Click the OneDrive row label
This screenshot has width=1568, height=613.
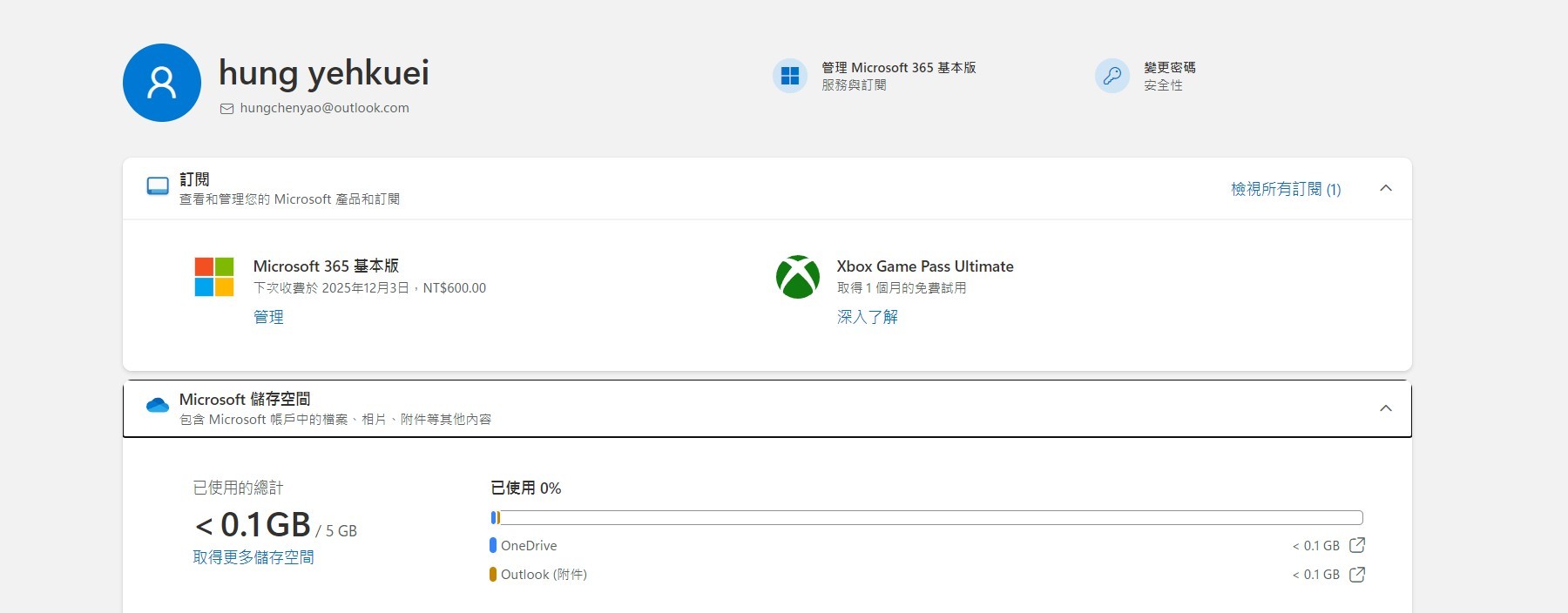click(529, 546)
